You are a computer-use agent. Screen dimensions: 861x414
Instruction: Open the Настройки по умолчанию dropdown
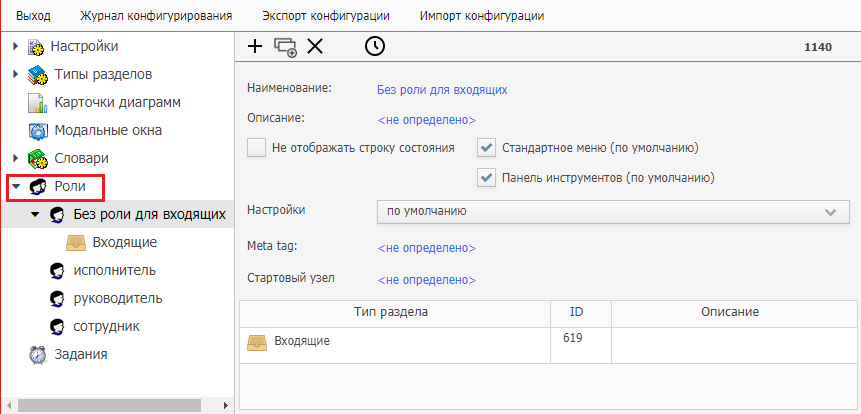coord(613,212)
